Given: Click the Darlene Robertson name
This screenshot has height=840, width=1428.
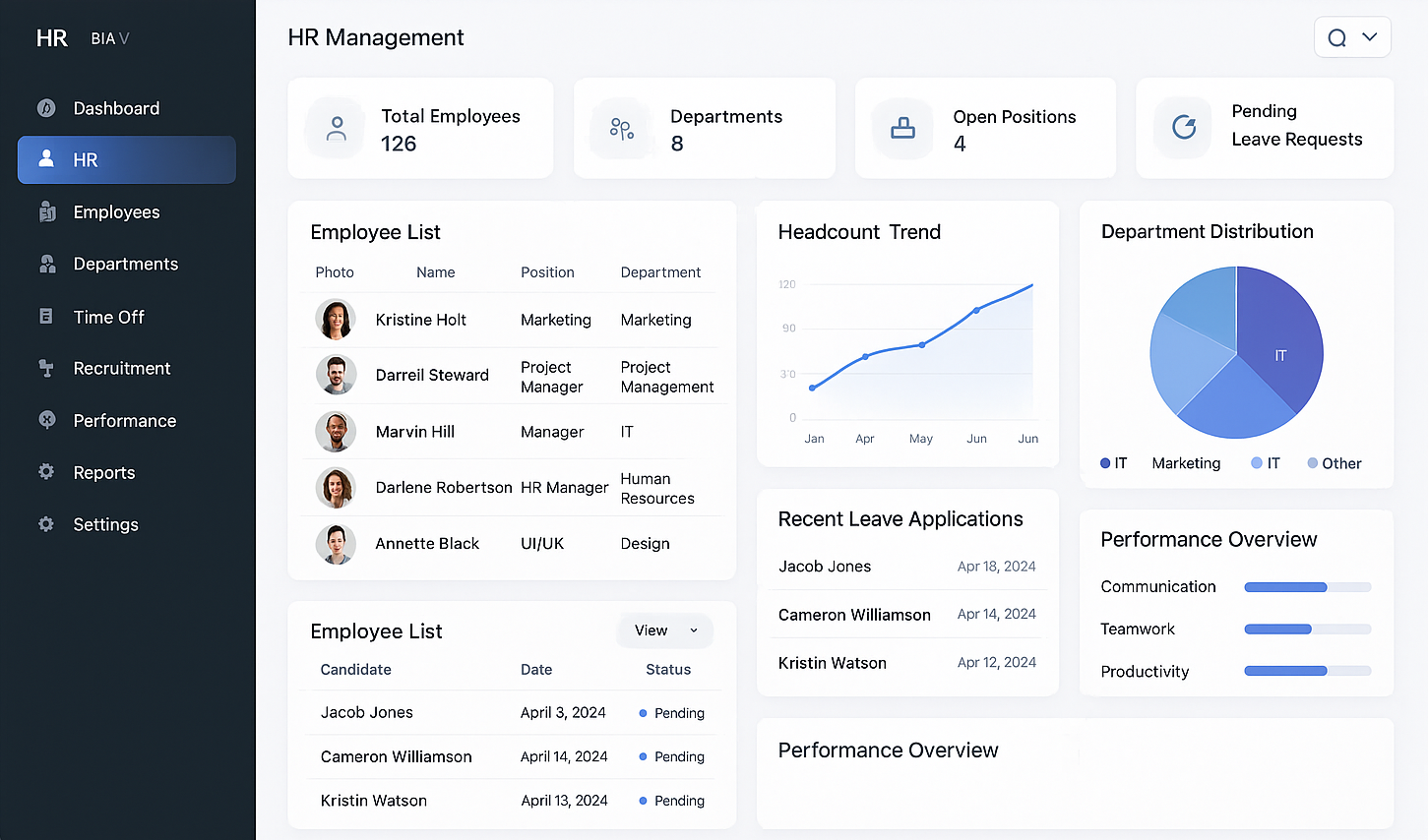Looking at the screenshot, I should click(x=444, y=487).
